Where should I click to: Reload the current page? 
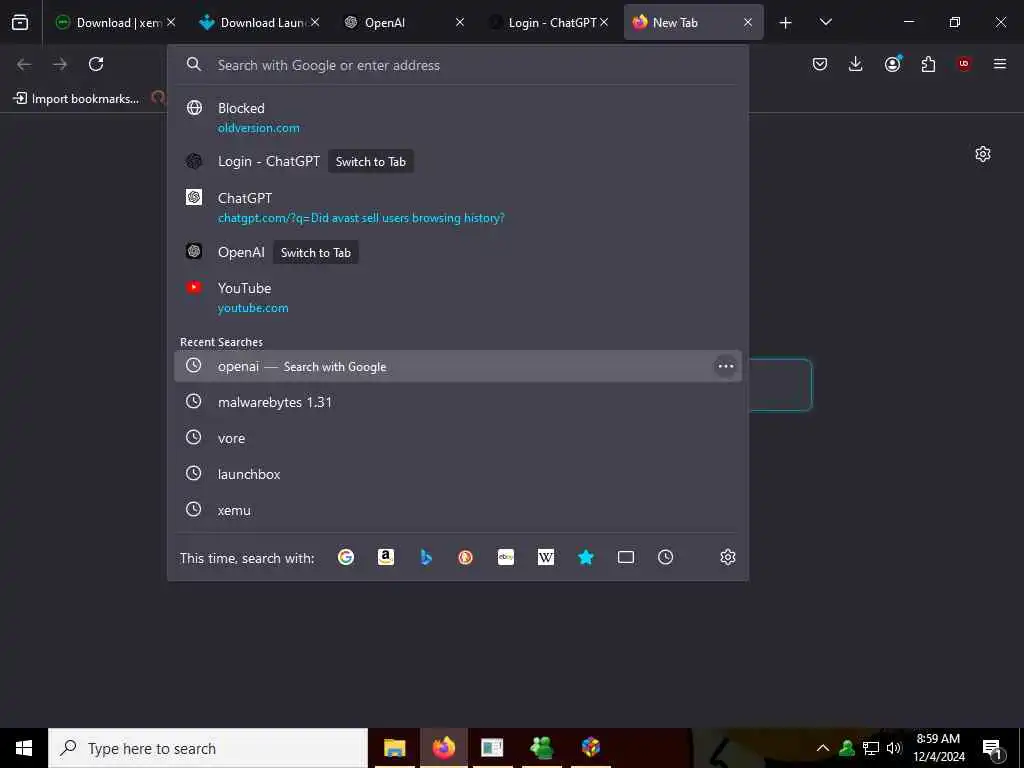click(x=96, y=64)
